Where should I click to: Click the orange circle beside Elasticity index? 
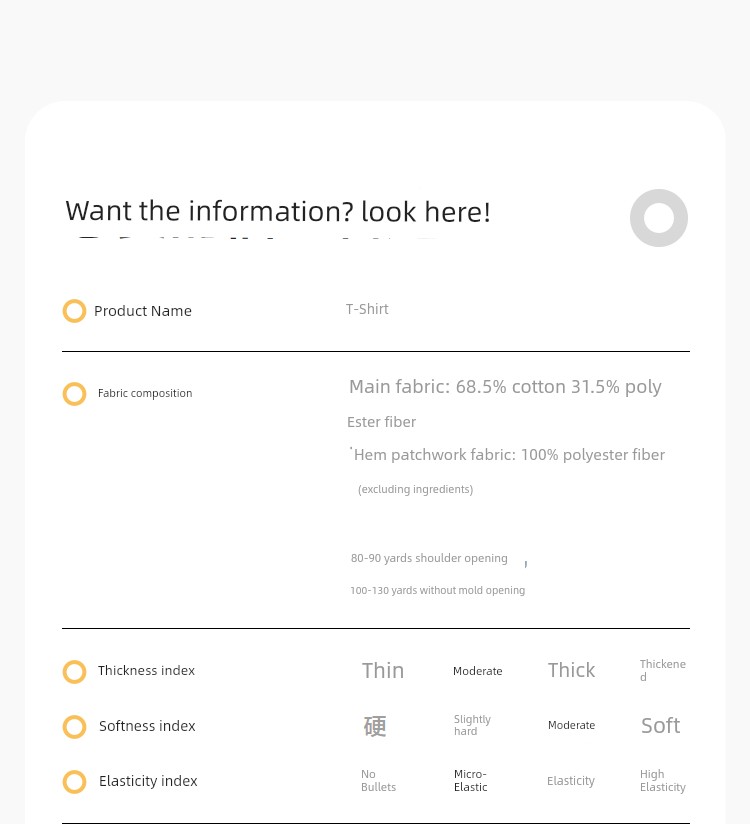pos(74,781)
